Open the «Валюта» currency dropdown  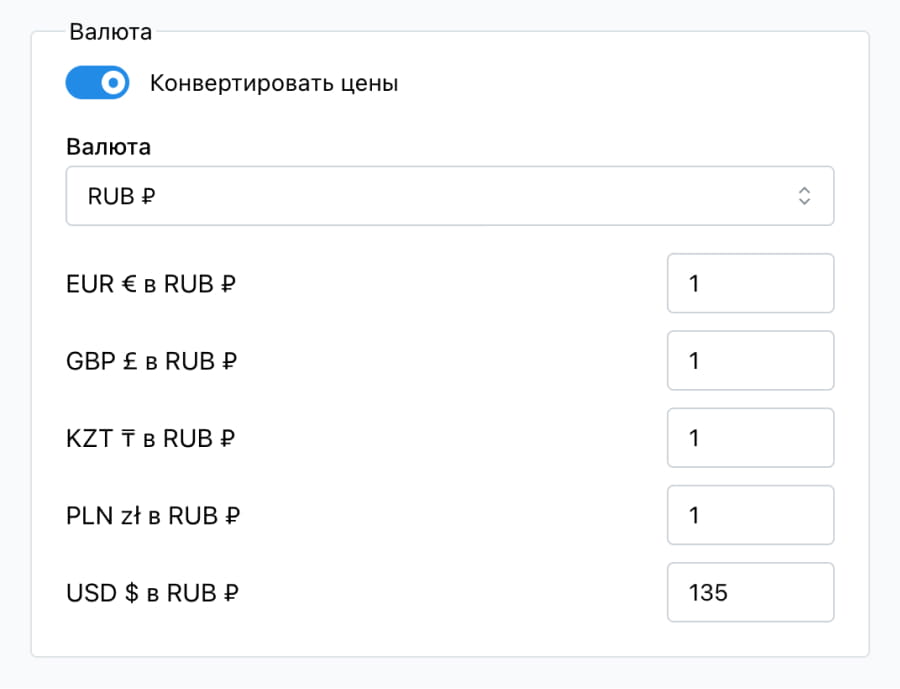point(450,196)
